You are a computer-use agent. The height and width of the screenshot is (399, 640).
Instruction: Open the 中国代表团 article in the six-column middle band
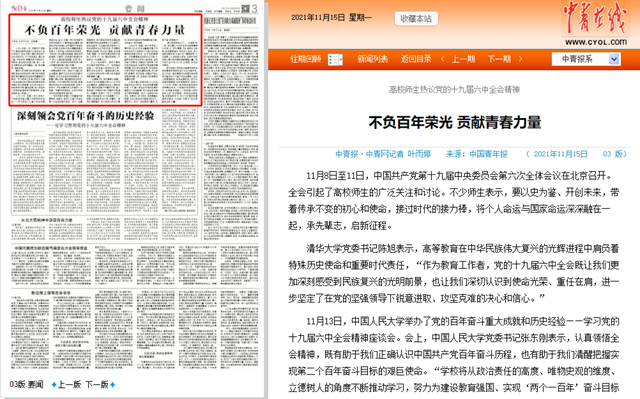click(135, 265)
